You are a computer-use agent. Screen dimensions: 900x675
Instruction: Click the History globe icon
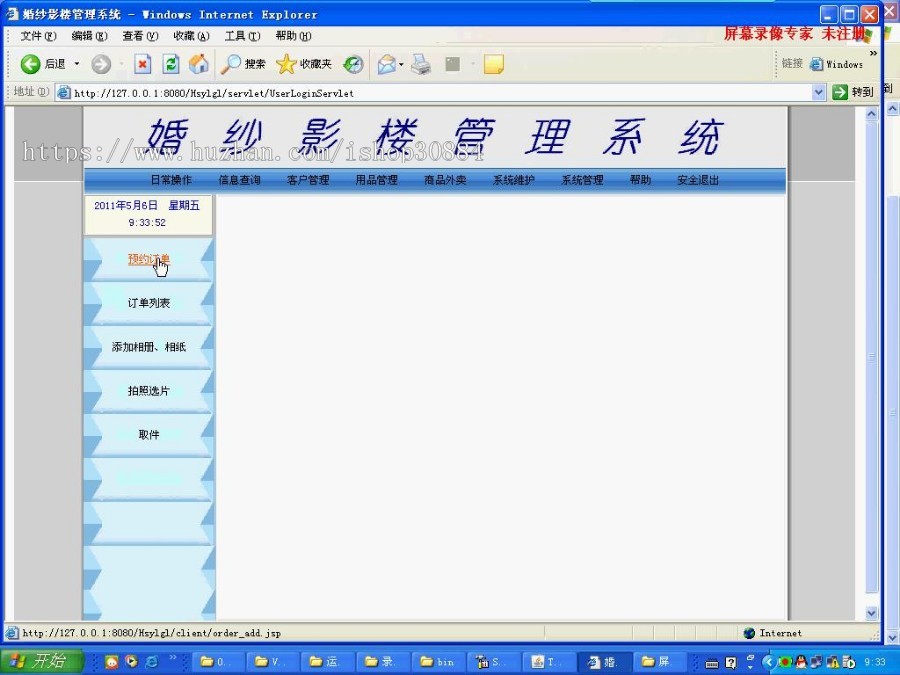pos(352,63)
